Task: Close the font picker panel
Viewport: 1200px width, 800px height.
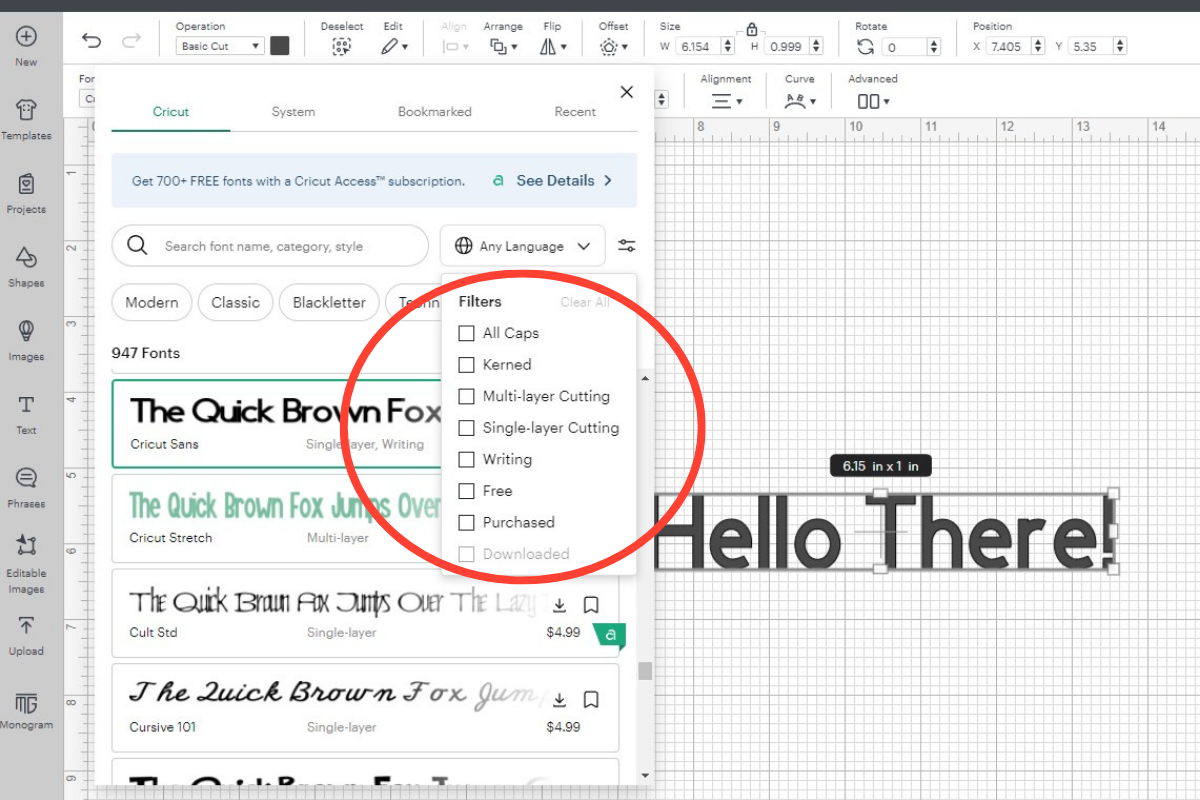Action: pos(627,92)
